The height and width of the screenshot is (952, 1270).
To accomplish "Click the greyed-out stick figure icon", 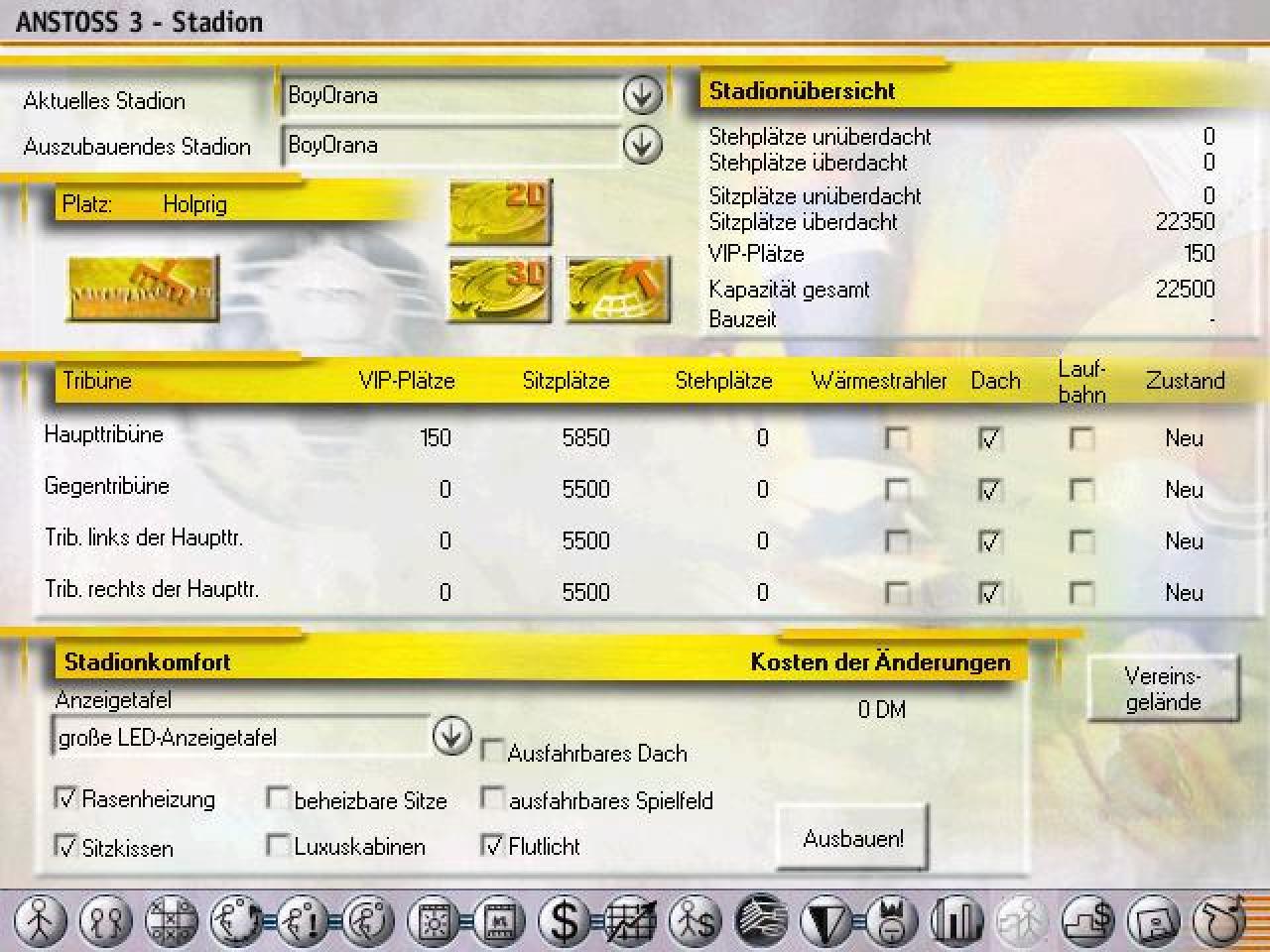I will pyautogui.click(x=1023, y=921).
